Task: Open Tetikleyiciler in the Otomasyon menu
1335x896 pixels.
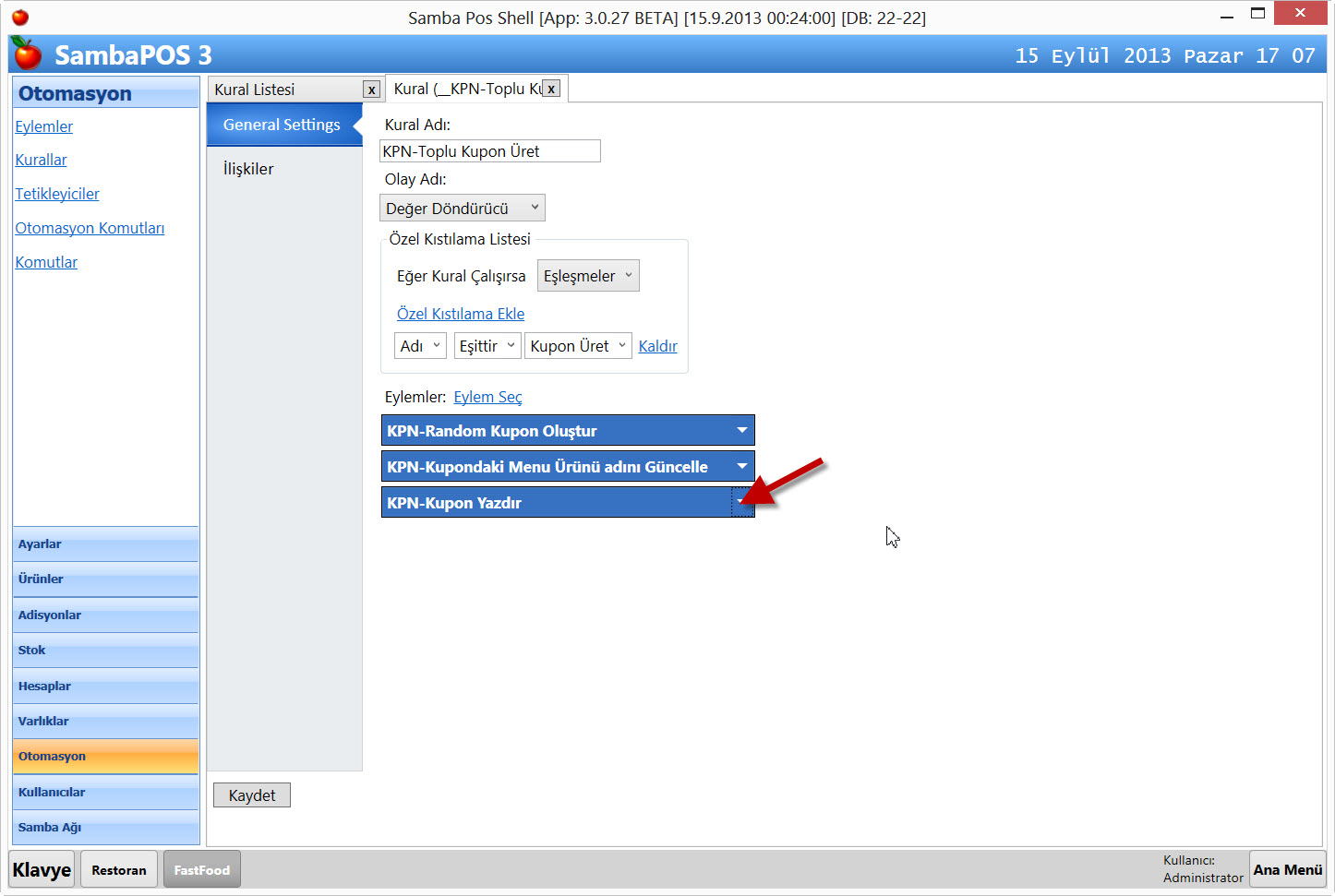Action: click(57, 194)
